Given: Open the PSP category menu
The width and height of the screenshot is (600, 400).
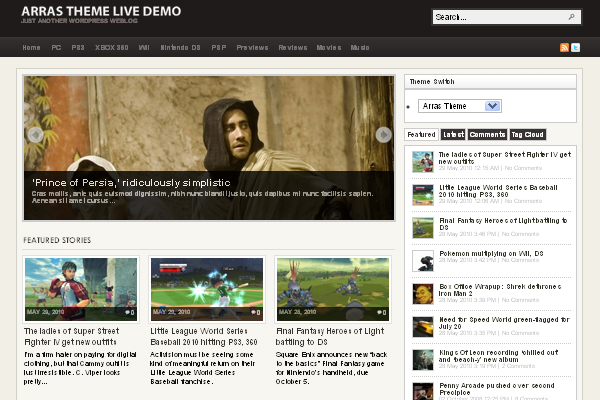Looking at the screenshot, I should click(219, 47).
